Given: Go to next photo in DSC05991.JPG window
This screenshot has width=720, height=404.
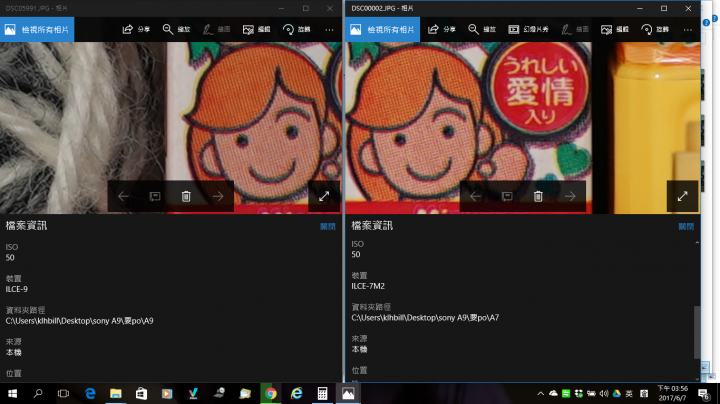Looking at the screenshot, I should [218, 196].
